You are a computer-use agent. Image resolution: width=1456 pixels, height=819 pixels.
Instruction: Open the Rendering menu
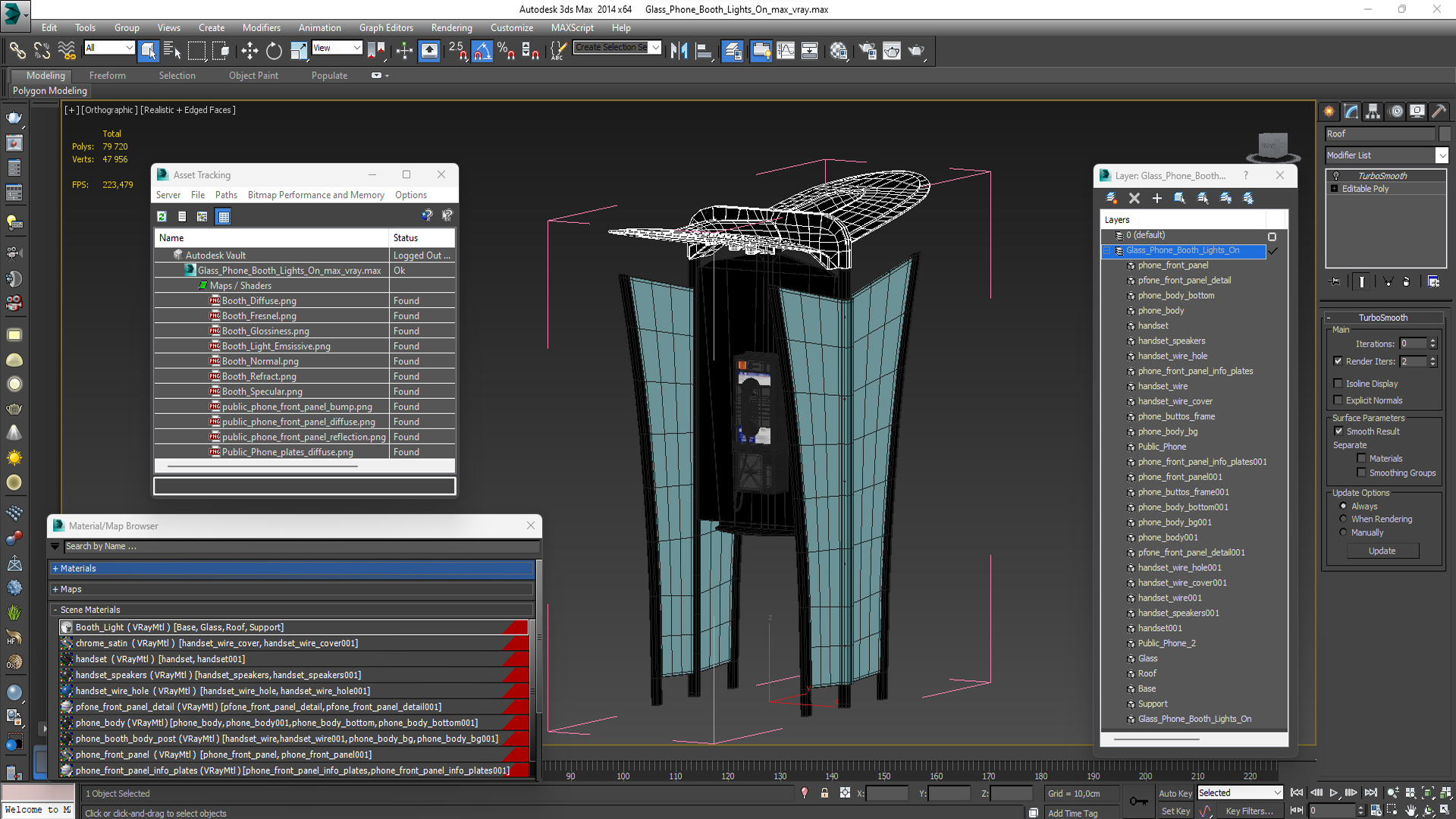(451, 27)
